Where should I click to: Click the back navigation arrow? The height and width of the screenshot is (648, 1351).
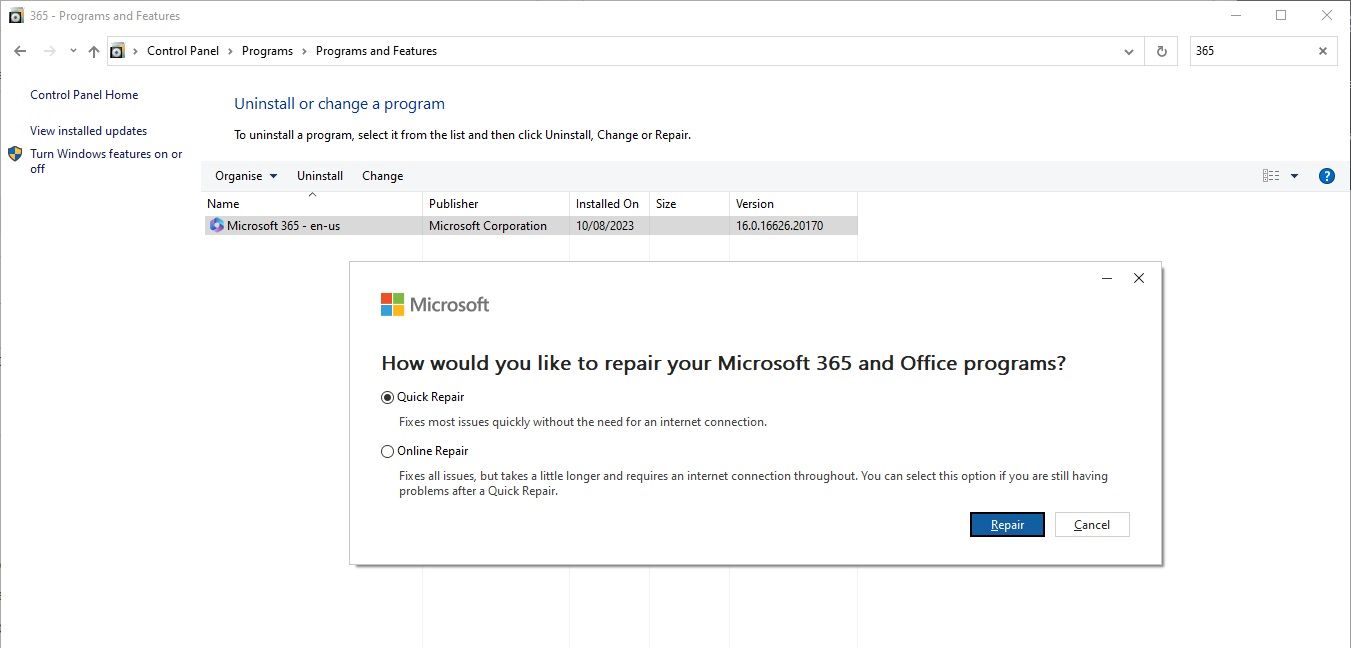pyautogui.click(x=20, y=50)
